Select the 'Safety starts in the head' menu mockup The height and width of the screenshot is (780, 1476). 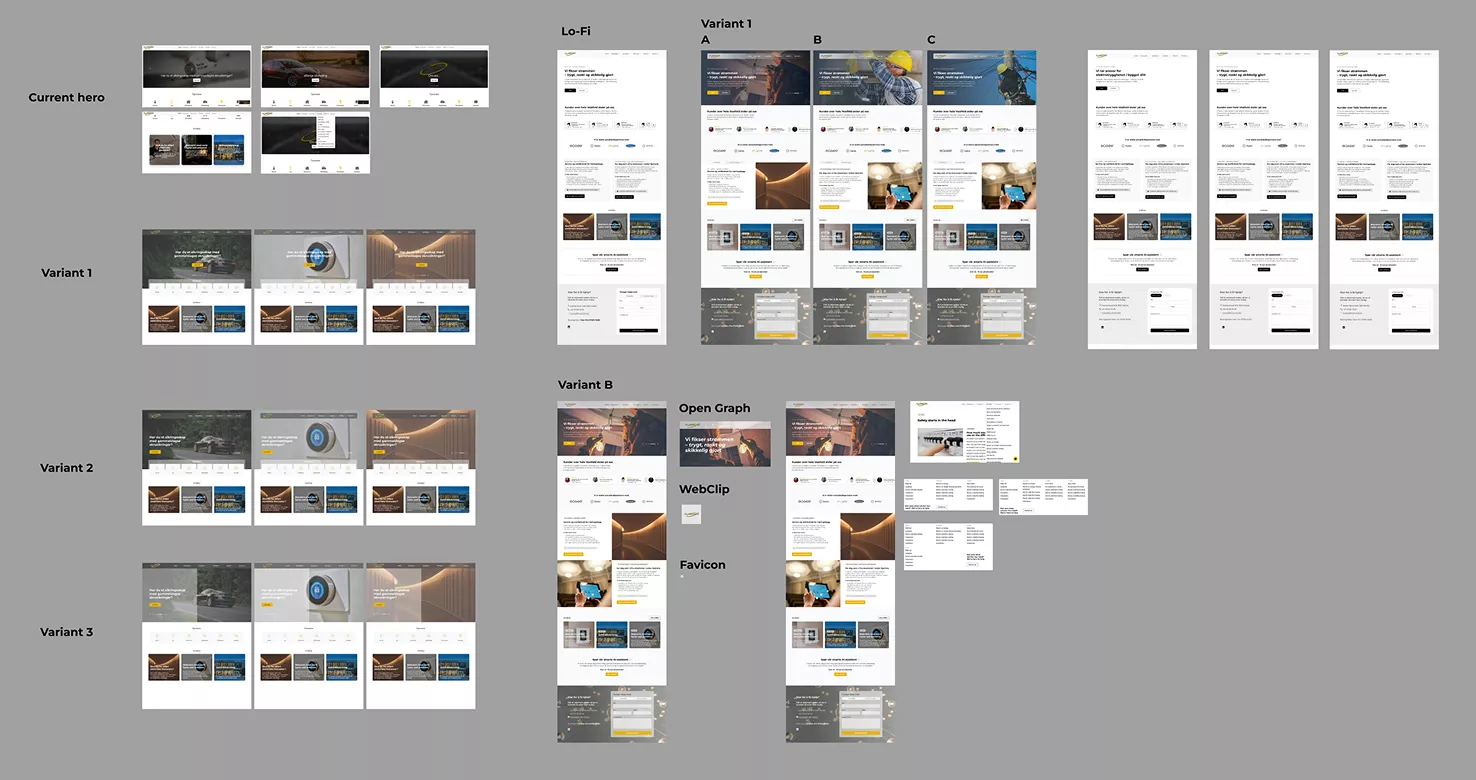coord(964,433)
